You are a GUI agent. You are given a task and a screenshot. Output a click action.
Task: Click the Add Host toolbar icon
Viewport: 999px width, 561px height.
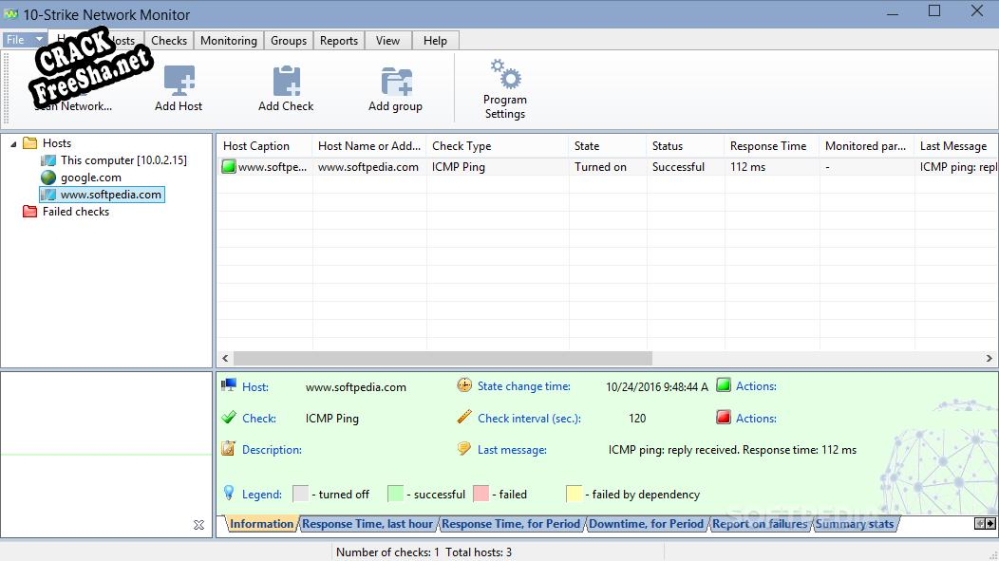coord(179,81)
